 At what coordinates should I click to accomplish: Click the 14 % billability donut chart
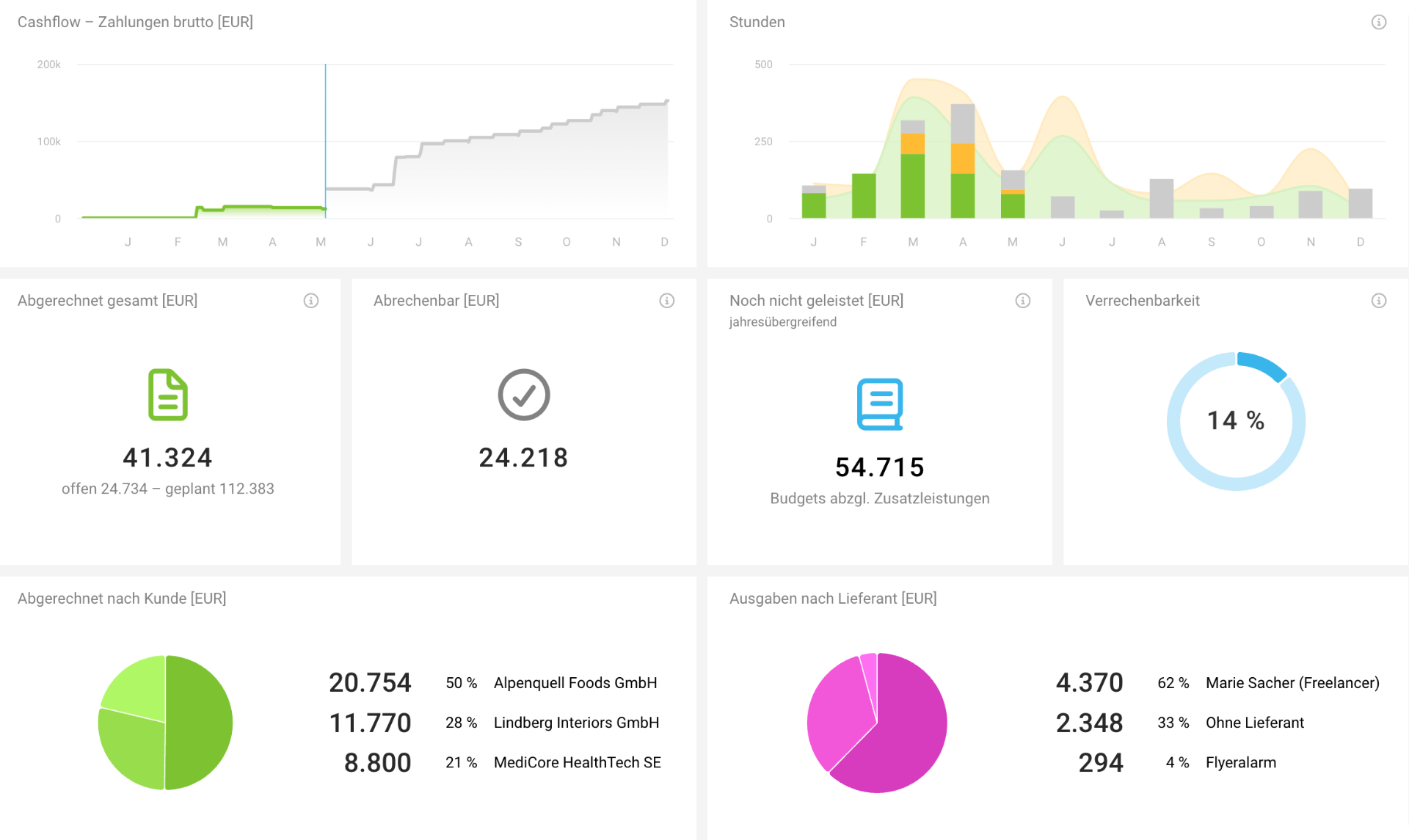(1236, 421)
